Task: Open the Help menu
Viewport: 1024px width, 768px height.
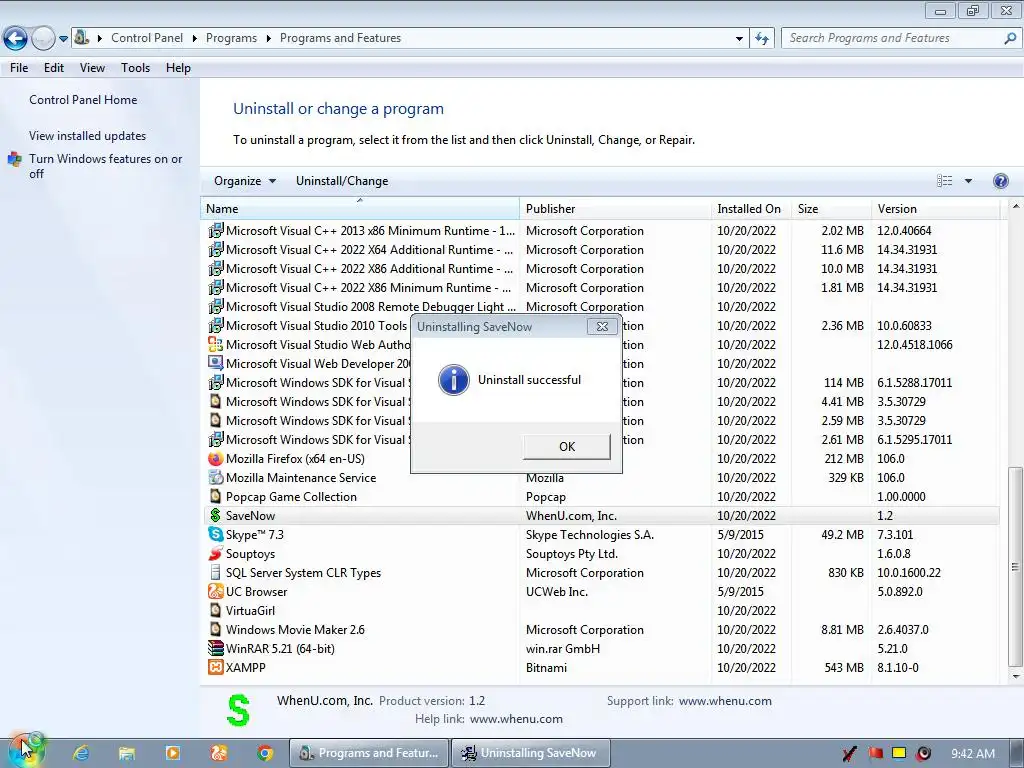Action: [178, 68]
